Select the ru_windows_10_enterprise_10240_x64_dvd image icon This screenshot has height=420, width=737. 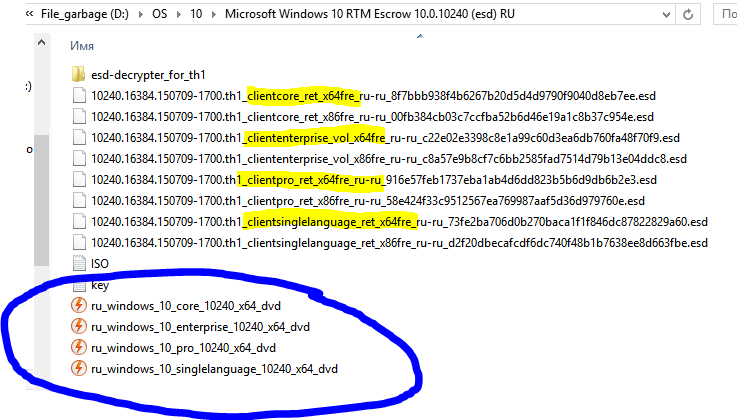[x=79, y=327]
